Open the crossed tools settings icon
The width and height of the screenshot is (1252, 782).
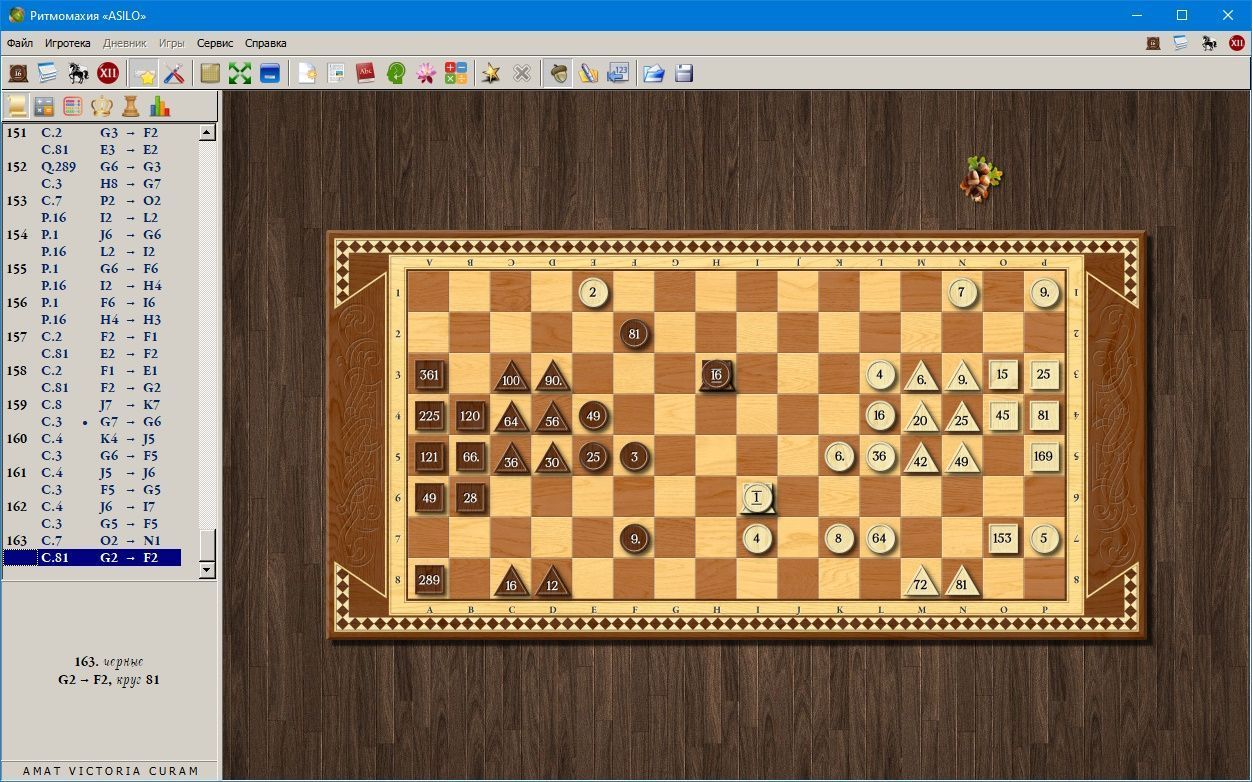click(x=173, y=73)
